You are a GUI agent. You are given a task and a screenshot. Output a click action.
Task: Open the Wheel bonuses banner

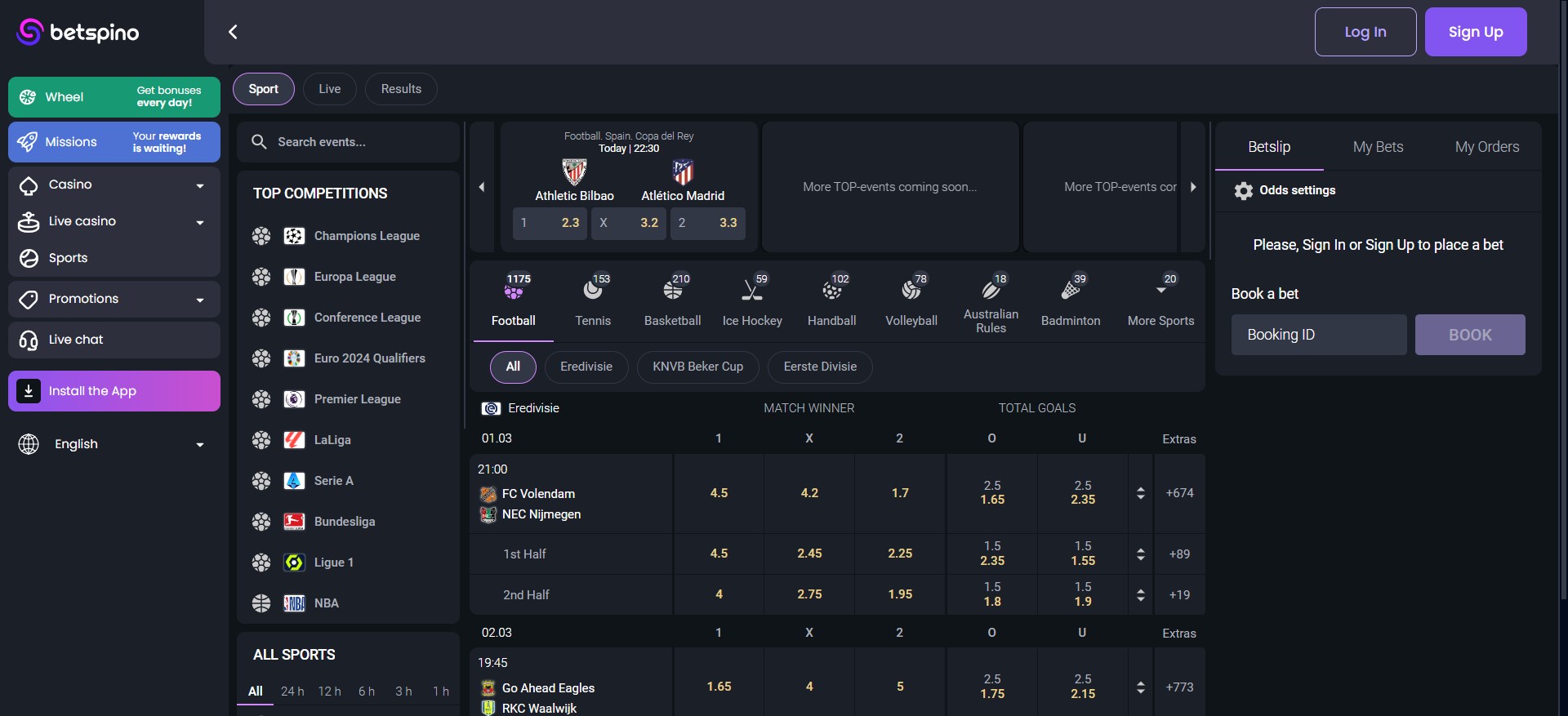(x=114, y=97)
